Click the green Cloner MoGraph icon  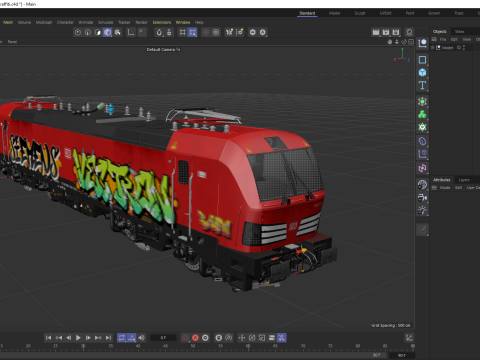coord(422,114)
